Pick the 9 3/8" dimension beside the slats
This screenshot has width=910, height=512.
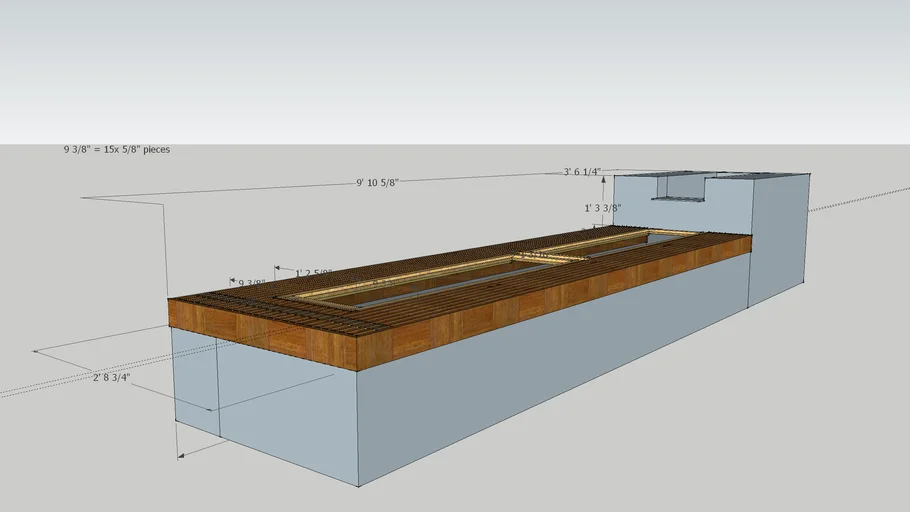coord(249,283)
